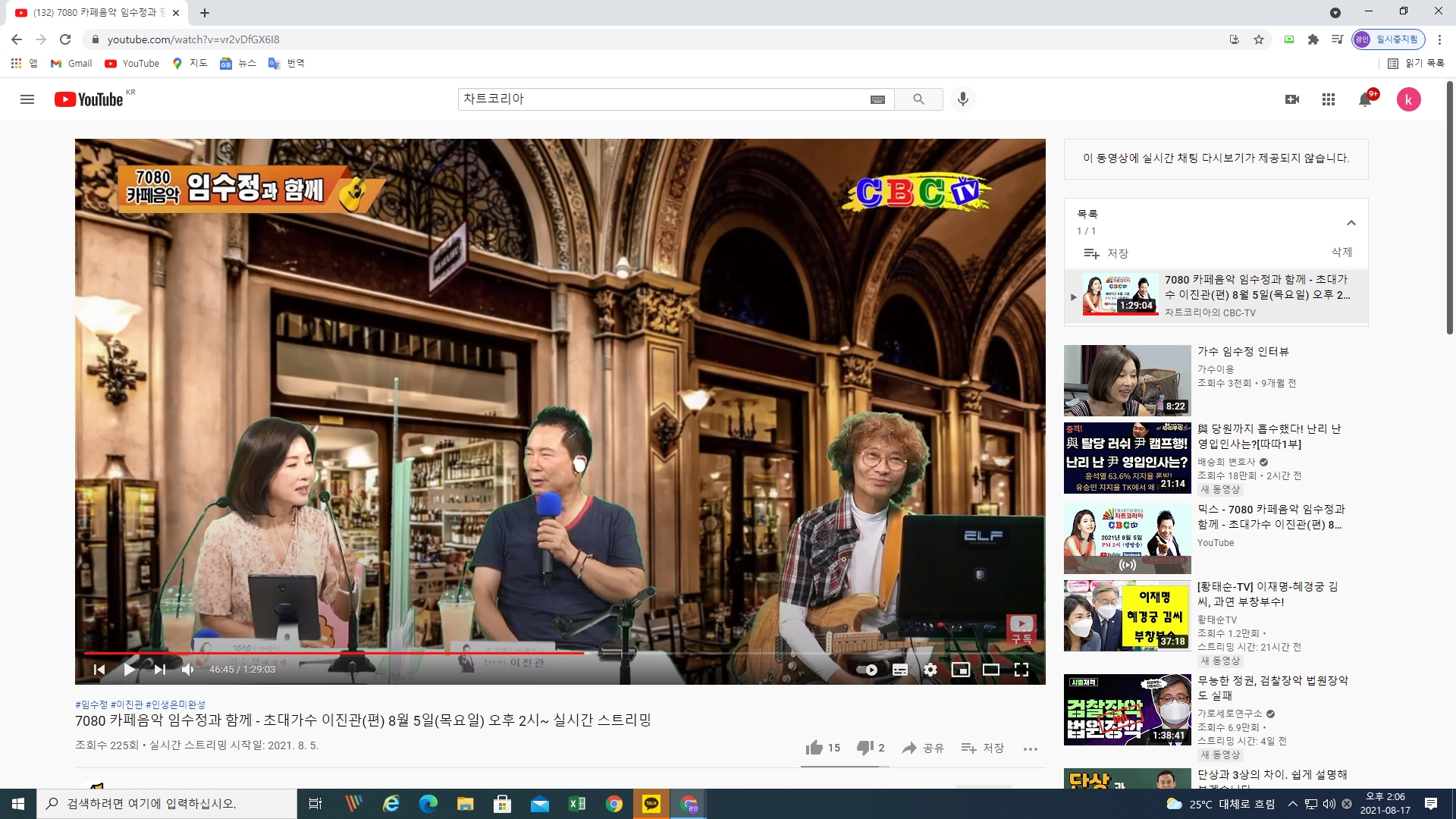Open the notifications bell
This screenshot has width=1456, height=819.
coord(1365,99)
